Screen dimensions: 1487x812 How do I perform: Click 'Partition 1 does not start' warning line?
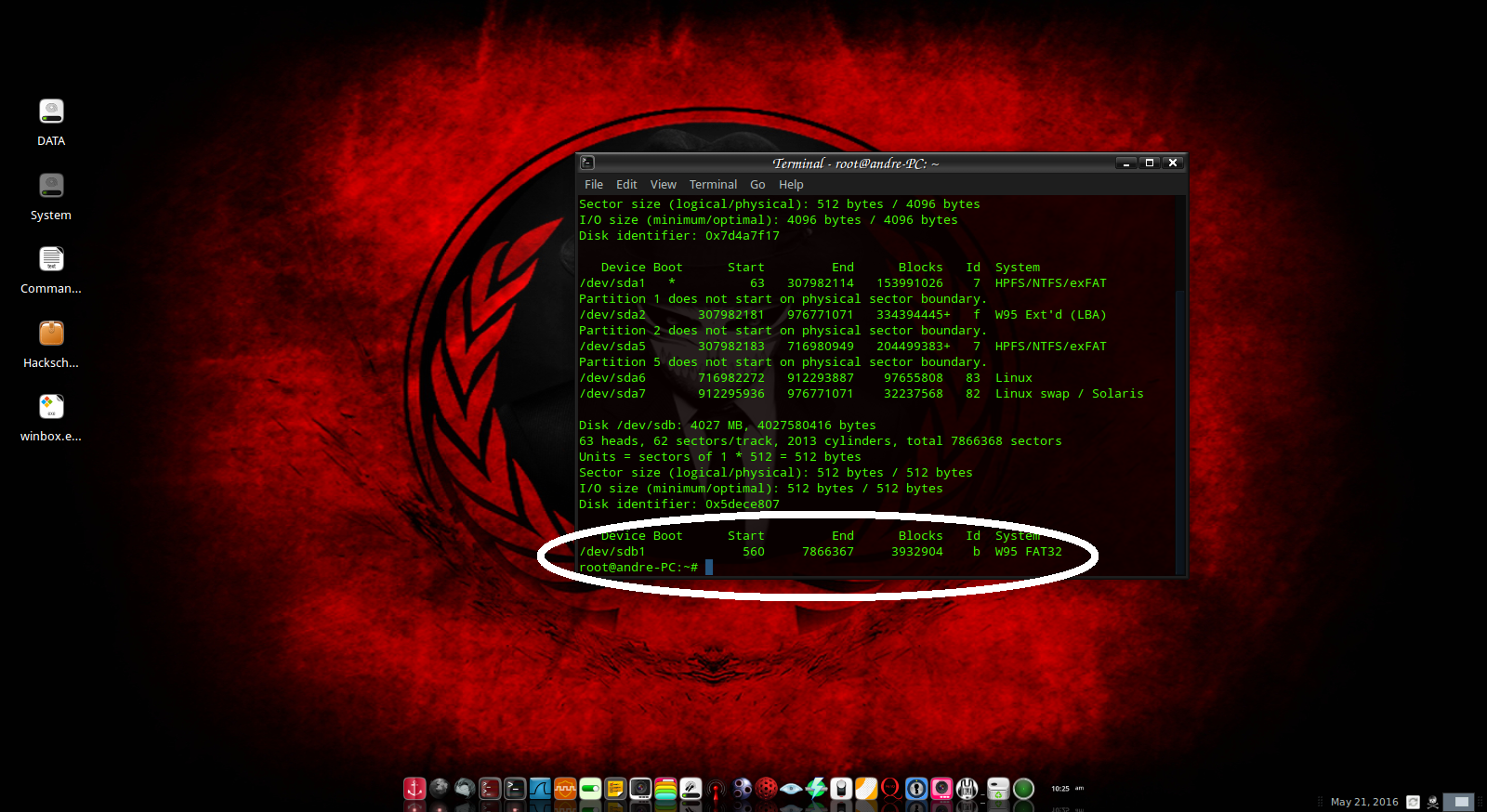[783, 299]
